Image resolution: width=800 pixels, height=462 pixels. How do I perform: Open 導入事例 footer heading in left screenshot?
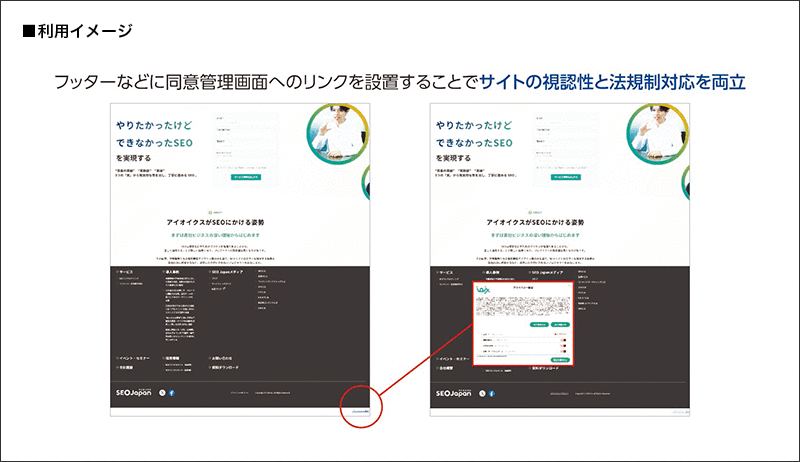171,272
